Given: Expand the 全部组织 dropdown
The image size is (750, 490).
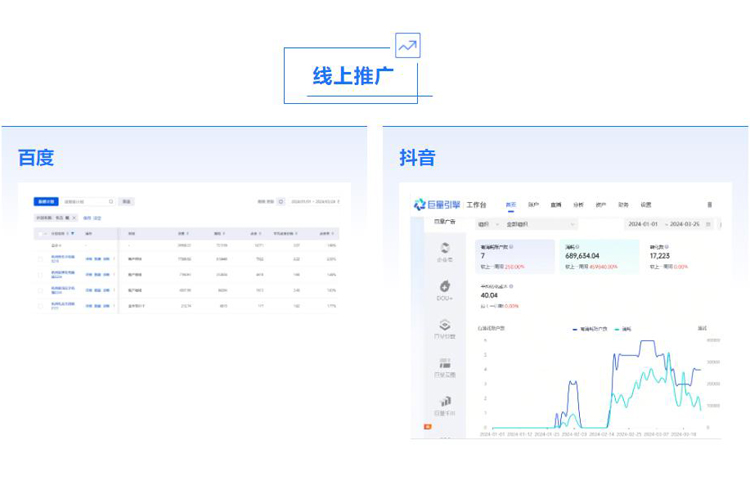Looking at the screenshot, I should 540,224.
